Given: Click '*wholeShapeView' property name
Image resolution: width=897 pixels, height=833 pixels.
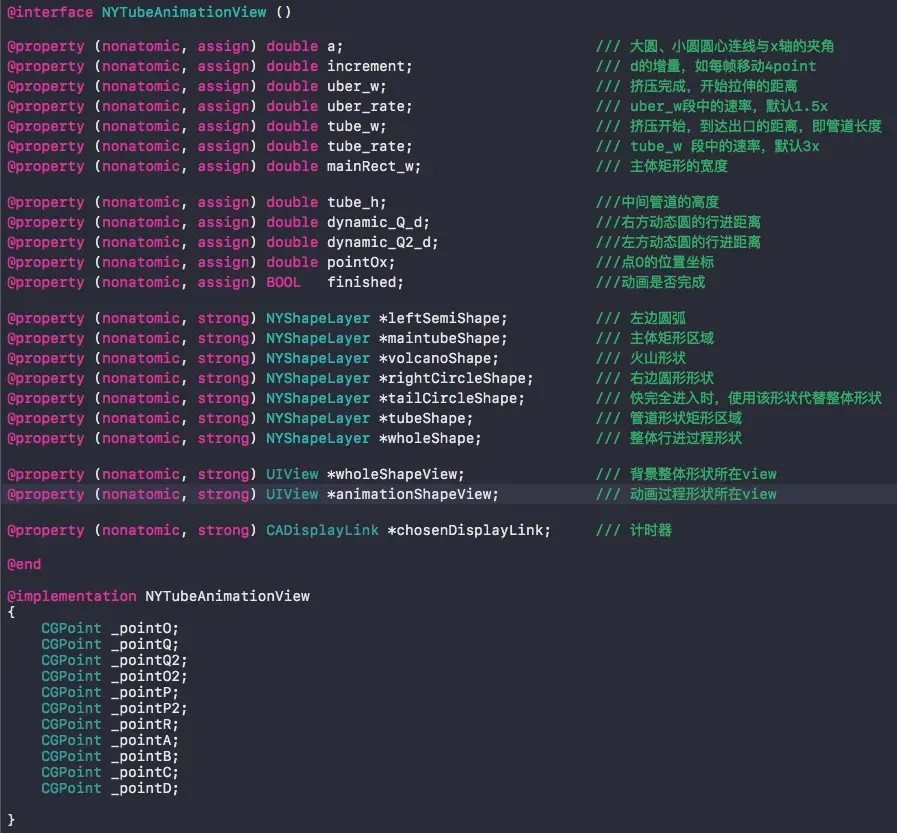Looking at the screenshot, I should 391,475.
